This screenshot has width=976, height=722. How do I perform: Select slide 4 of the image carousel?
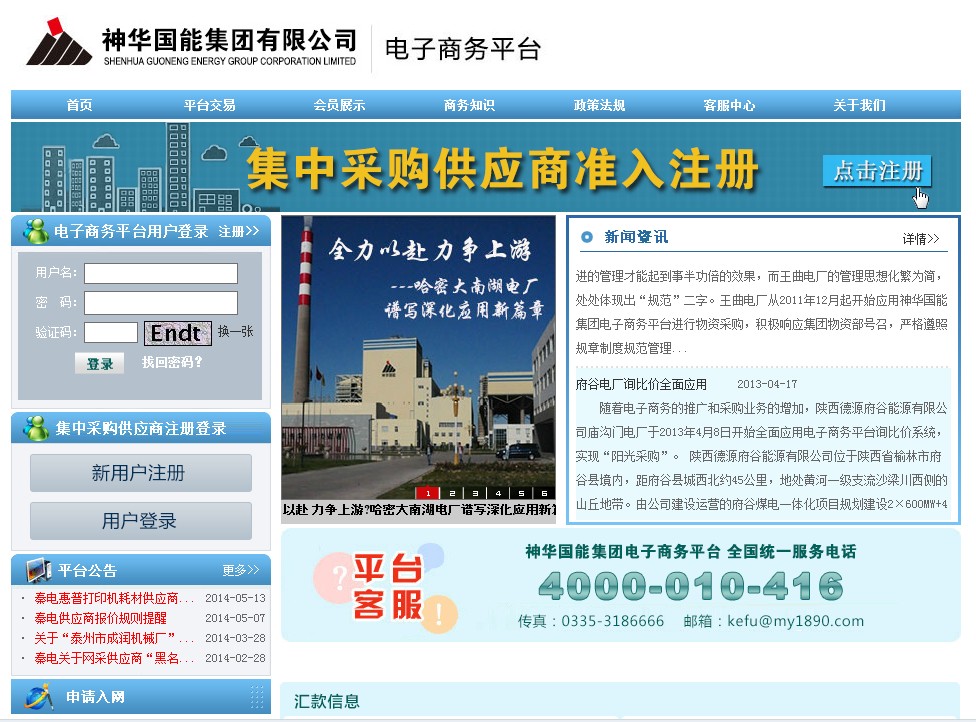[498, 493]
